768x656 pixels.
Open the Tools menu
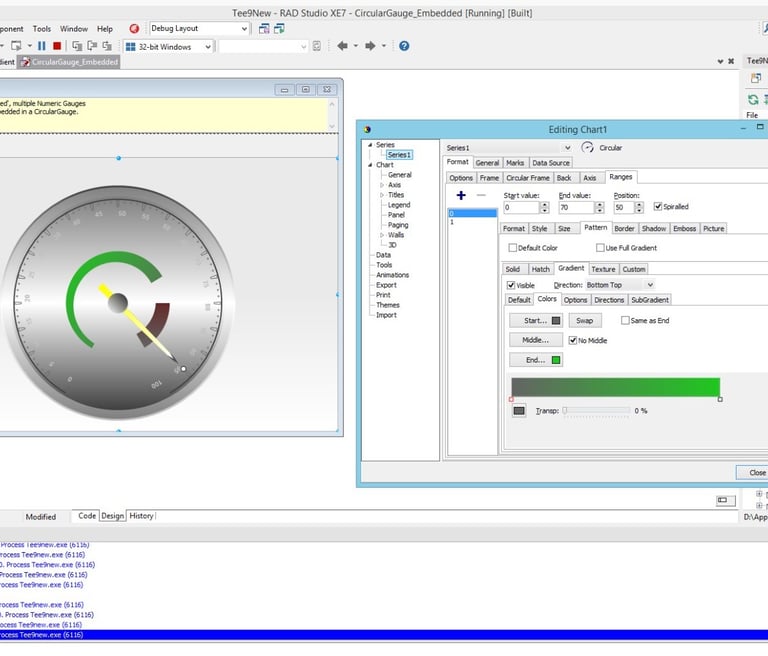(42, 29)
